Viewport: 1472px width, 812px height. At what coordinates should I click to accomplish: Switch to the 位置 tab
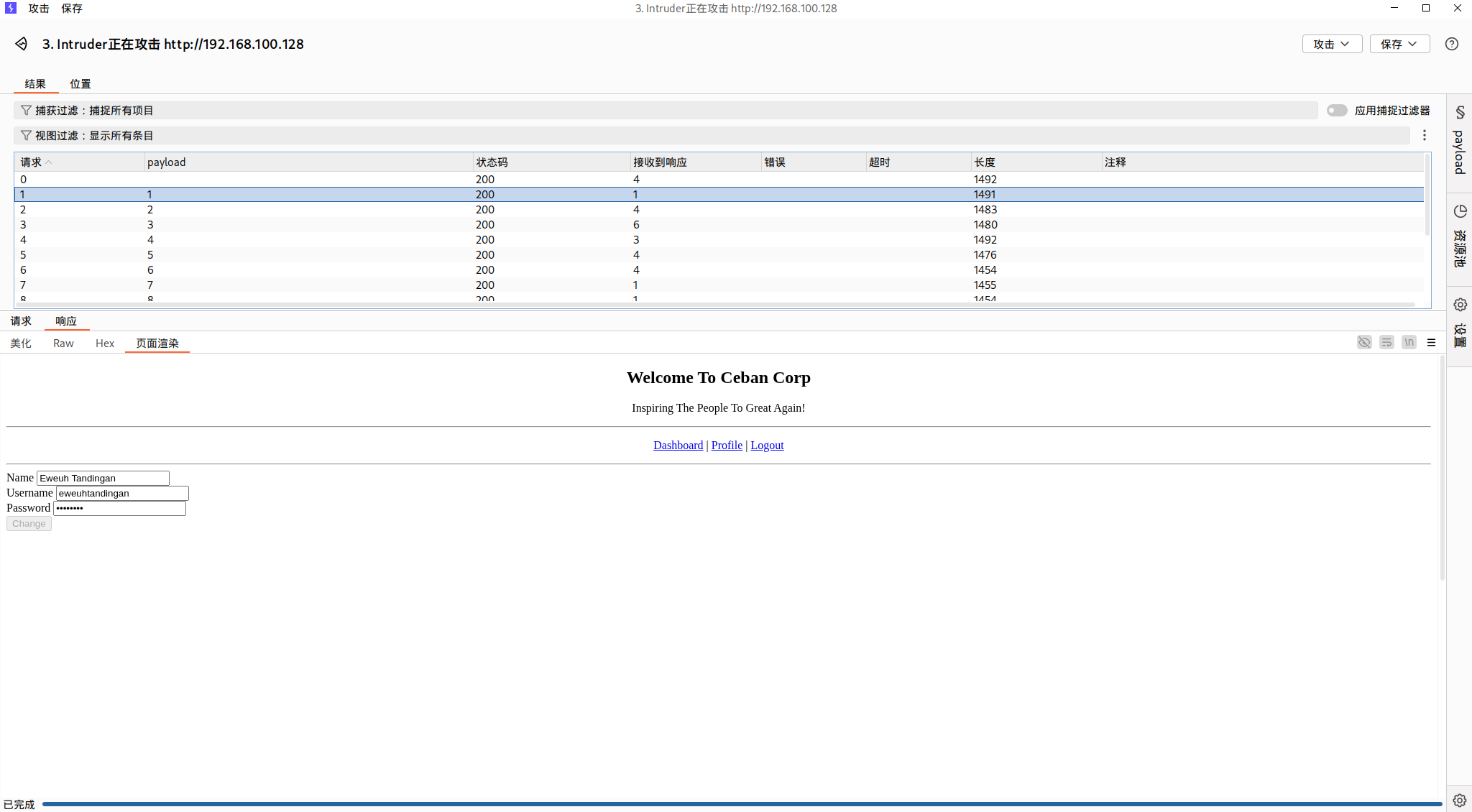[80, 84]
